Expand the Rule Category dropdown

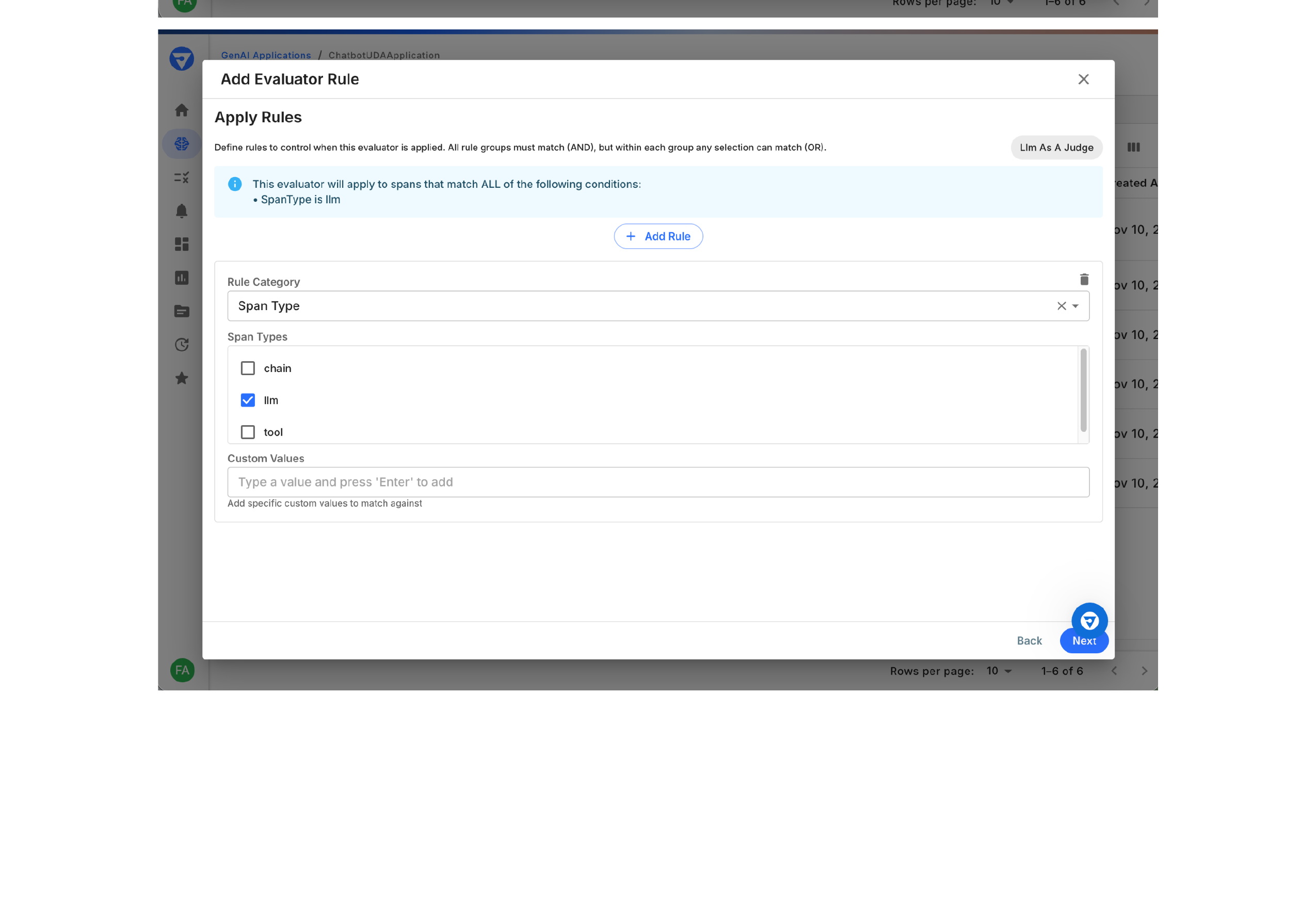click(1076, 305)
